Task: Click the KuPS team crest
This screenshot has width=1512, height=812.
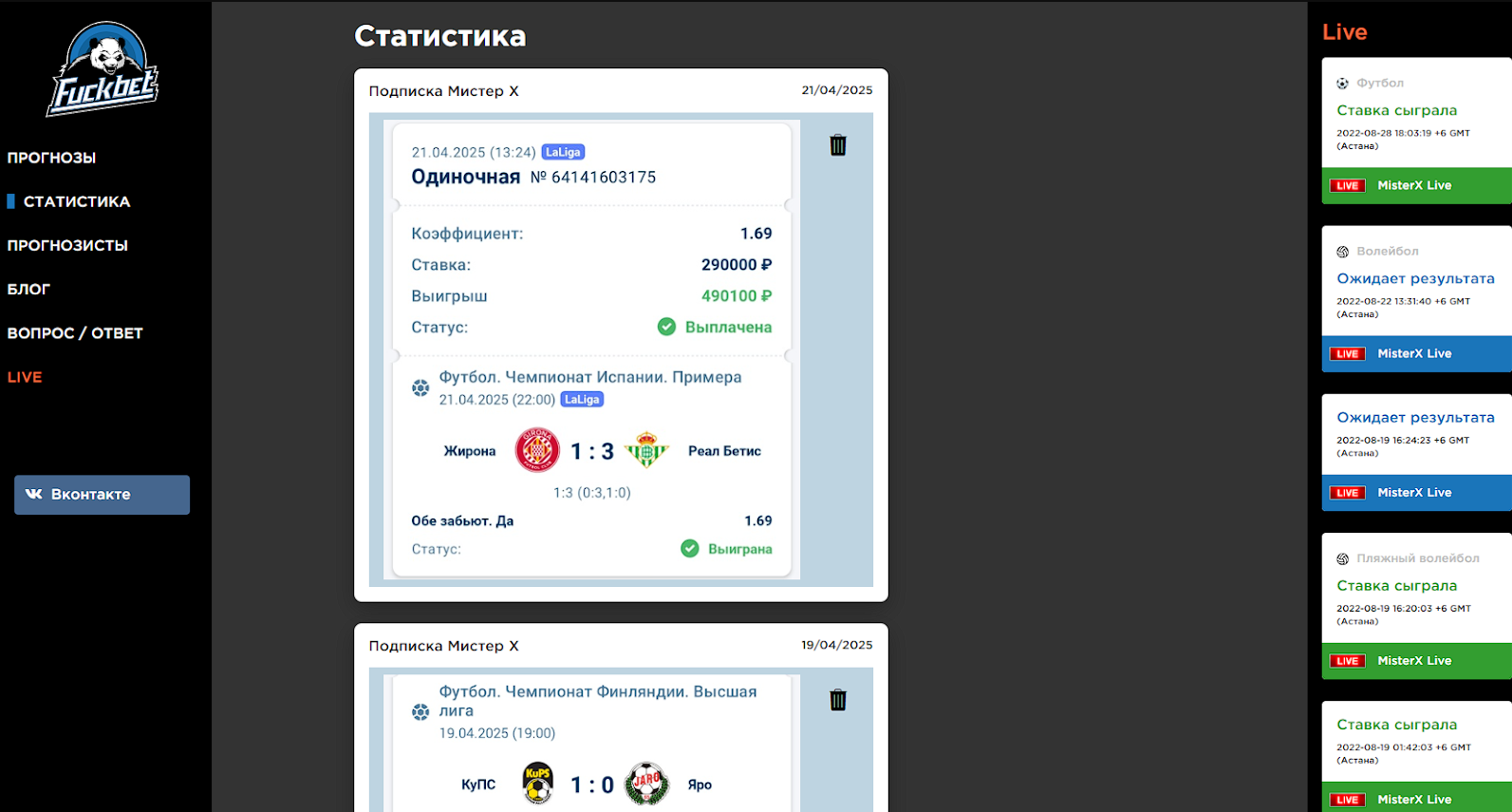Action: 538,784
